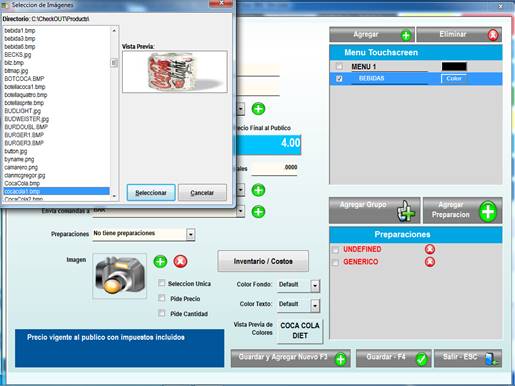Click the Seleccionar button
The image size is (515, 386).
151,193
